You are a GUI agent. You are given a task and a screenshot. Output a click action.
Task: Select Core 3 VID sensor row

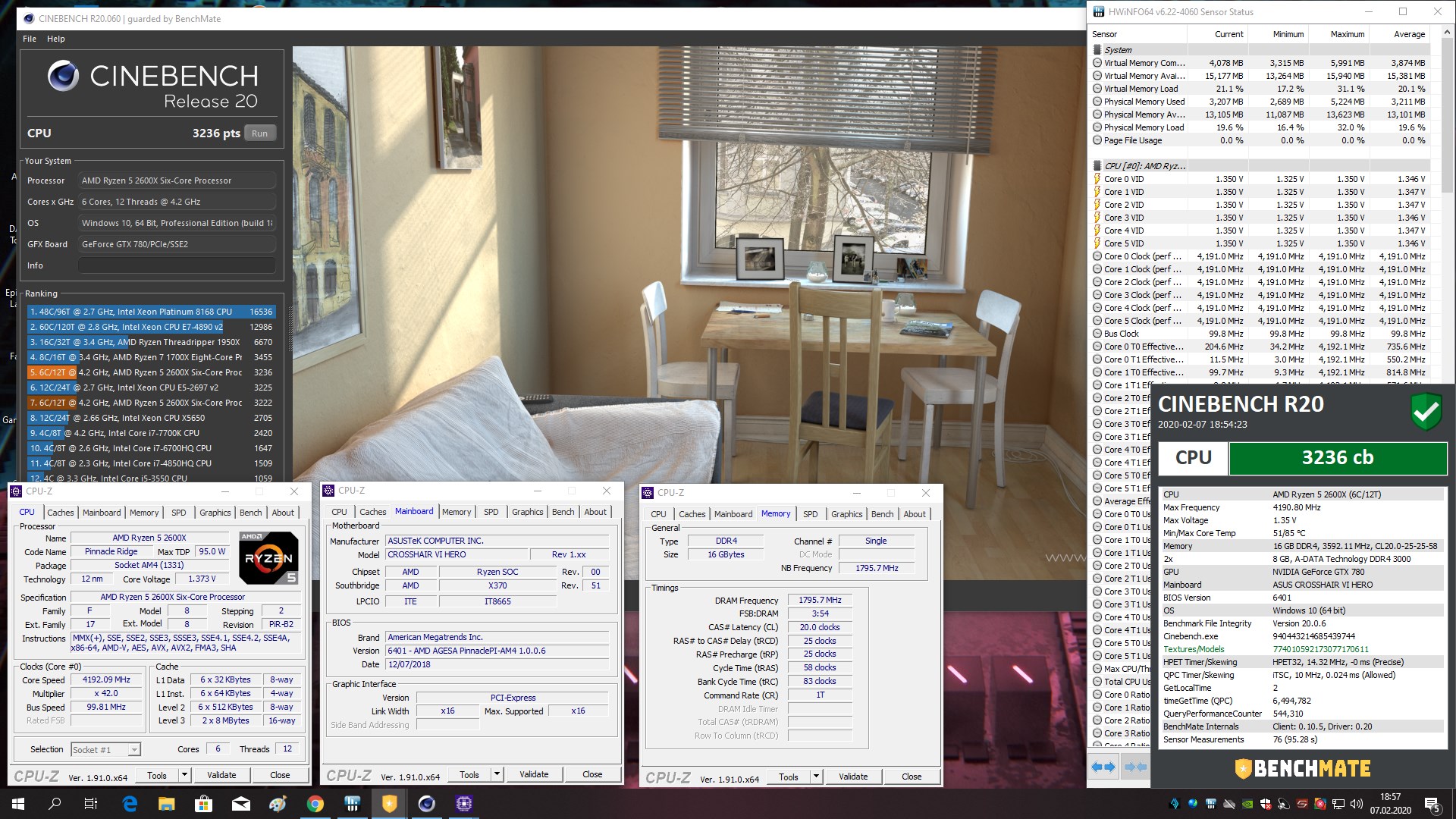[1260, 218]
